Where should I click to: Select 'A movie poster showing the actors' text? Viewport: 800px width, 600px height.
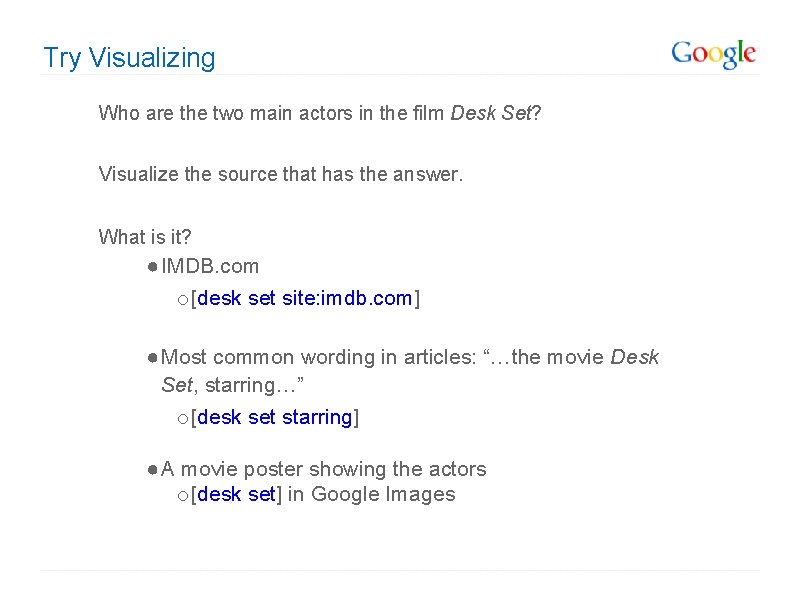tap(323, 469)
